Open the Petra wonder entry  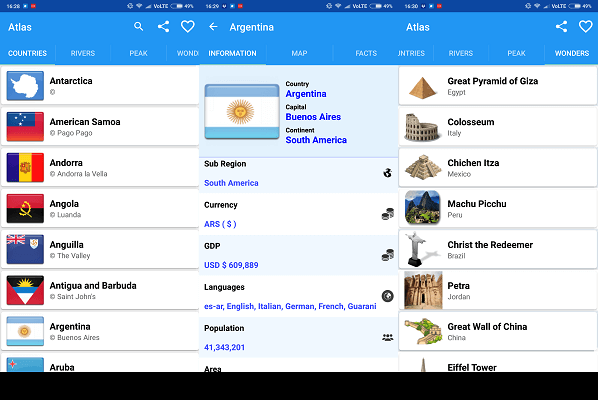tap(498, 290)
